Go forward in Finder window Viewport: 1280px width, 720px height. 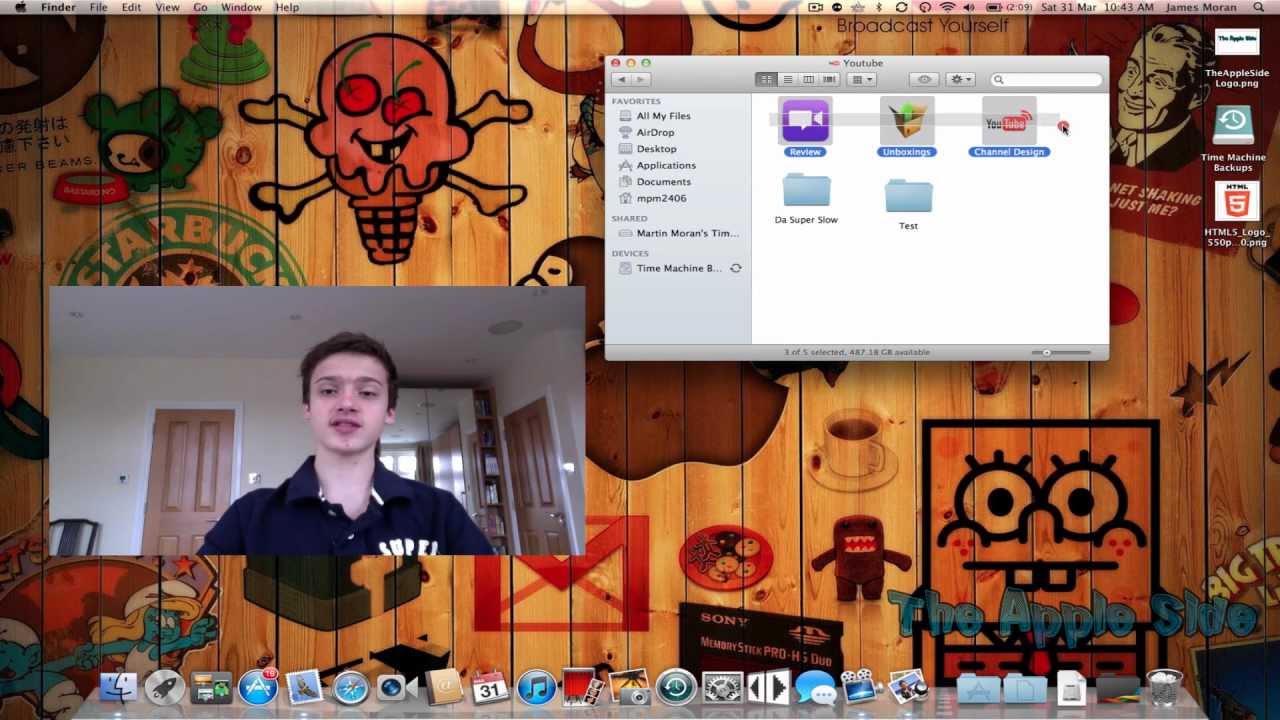(641, 79)
